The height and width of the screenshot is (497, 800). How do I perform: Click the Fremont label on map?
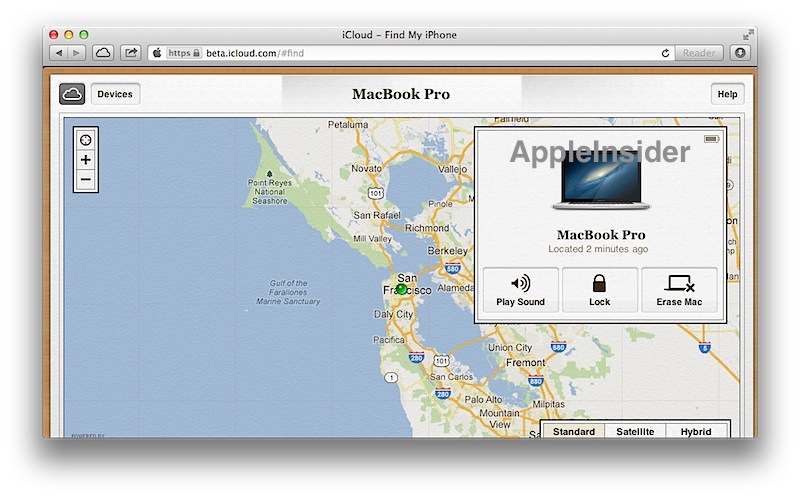526,362
